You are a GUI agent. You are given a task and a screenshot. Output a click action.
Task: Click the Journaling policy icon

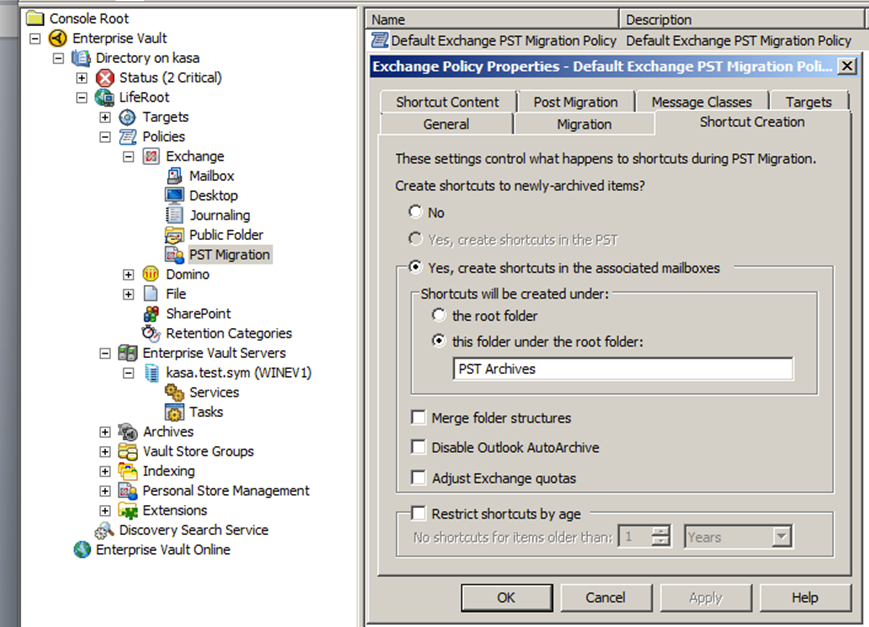pos(174,215)
